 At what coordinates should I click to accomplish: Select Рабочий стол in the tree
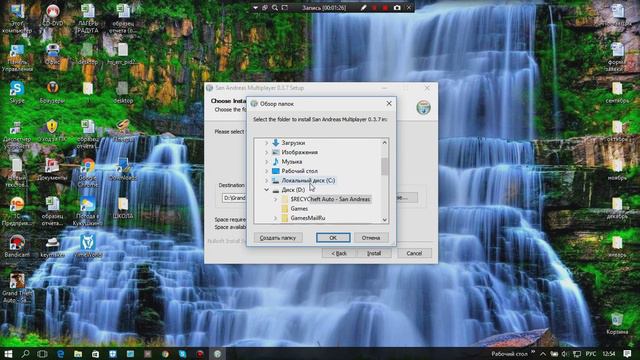[299, 171]
